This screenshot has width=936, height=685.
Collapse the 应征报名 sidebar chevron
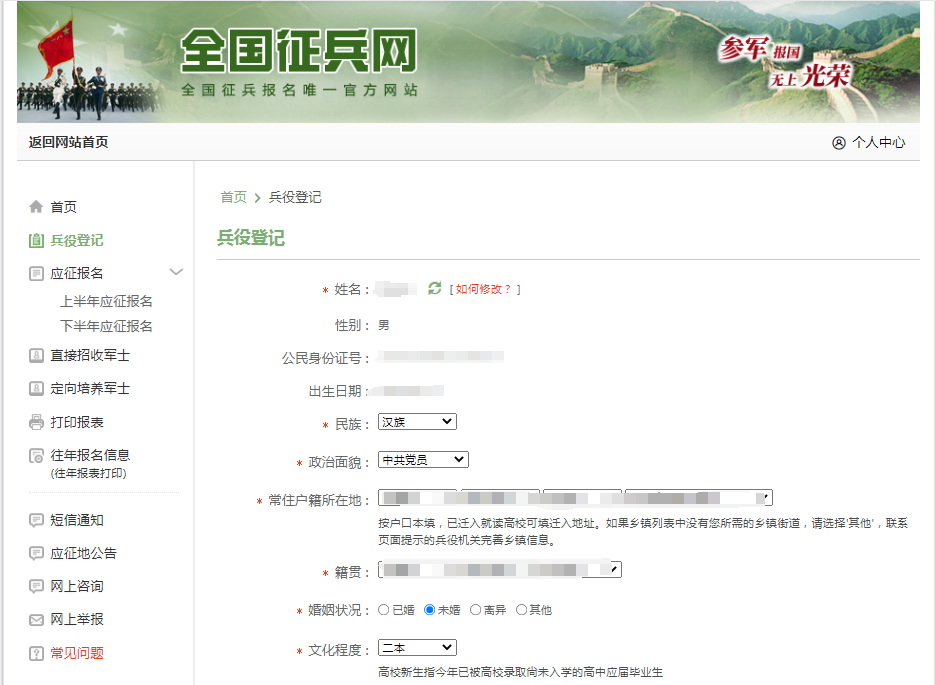tap(177, 272)
